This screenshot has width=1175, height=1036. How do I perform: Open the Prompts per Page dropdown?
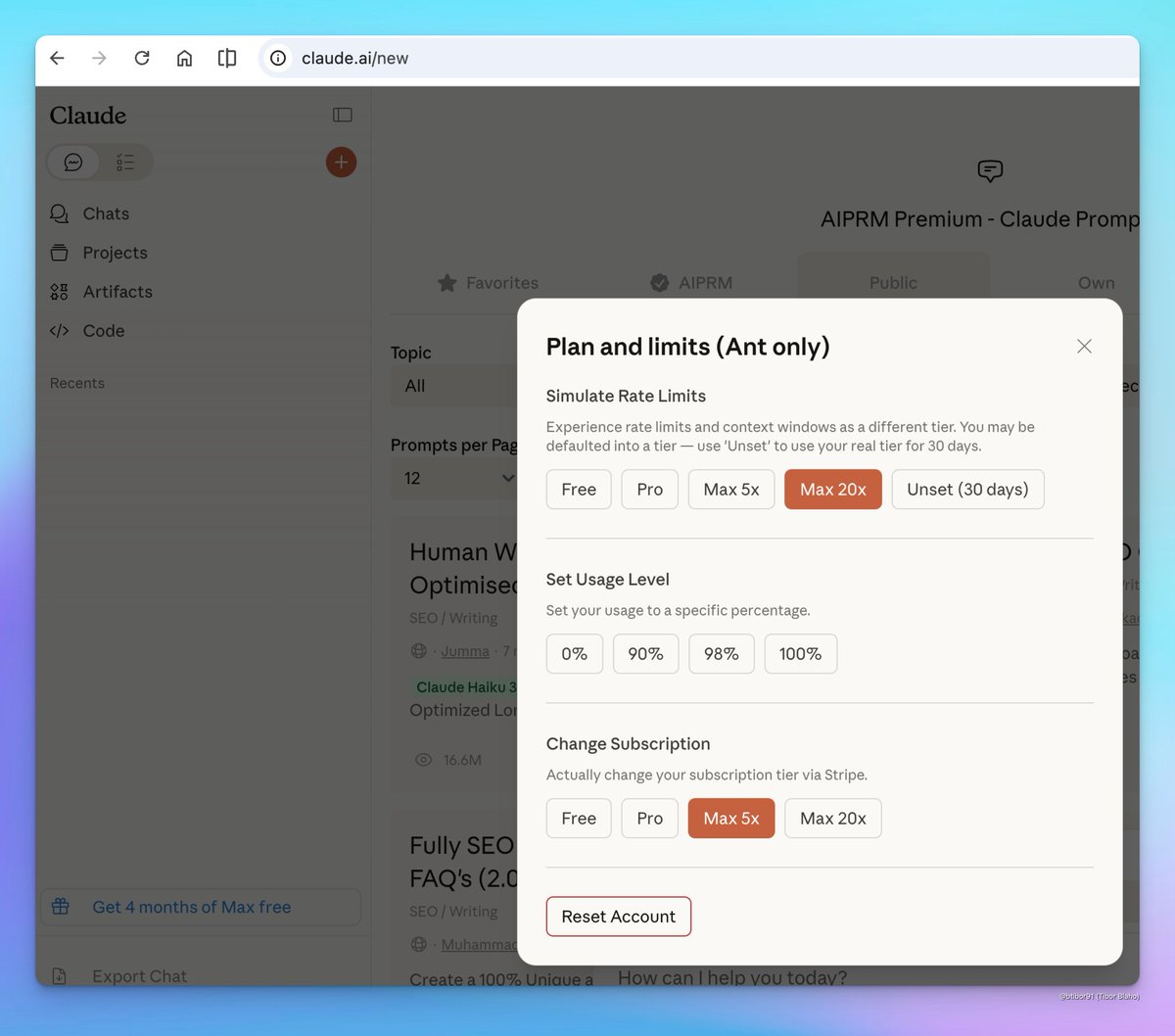(x=454, y=478)
